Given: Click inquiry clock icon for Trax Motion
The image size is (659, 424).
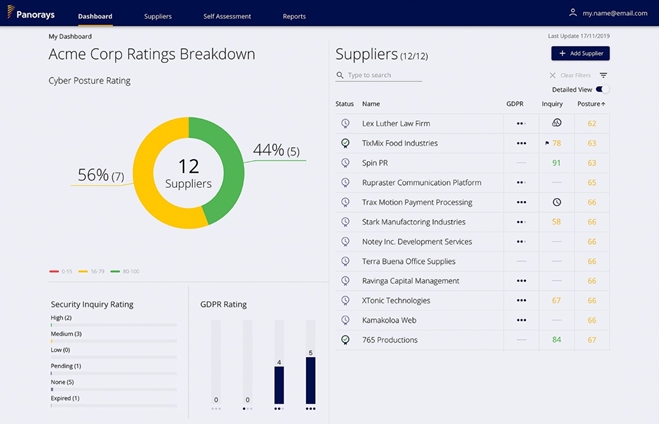Looking at the screenshot, I should (556, 202).
